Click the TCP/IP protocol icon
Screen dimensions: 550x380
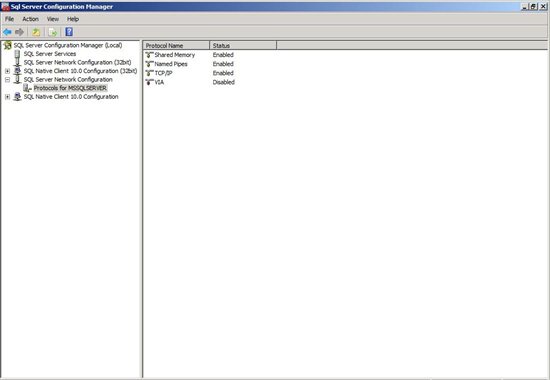pos(149,73)
